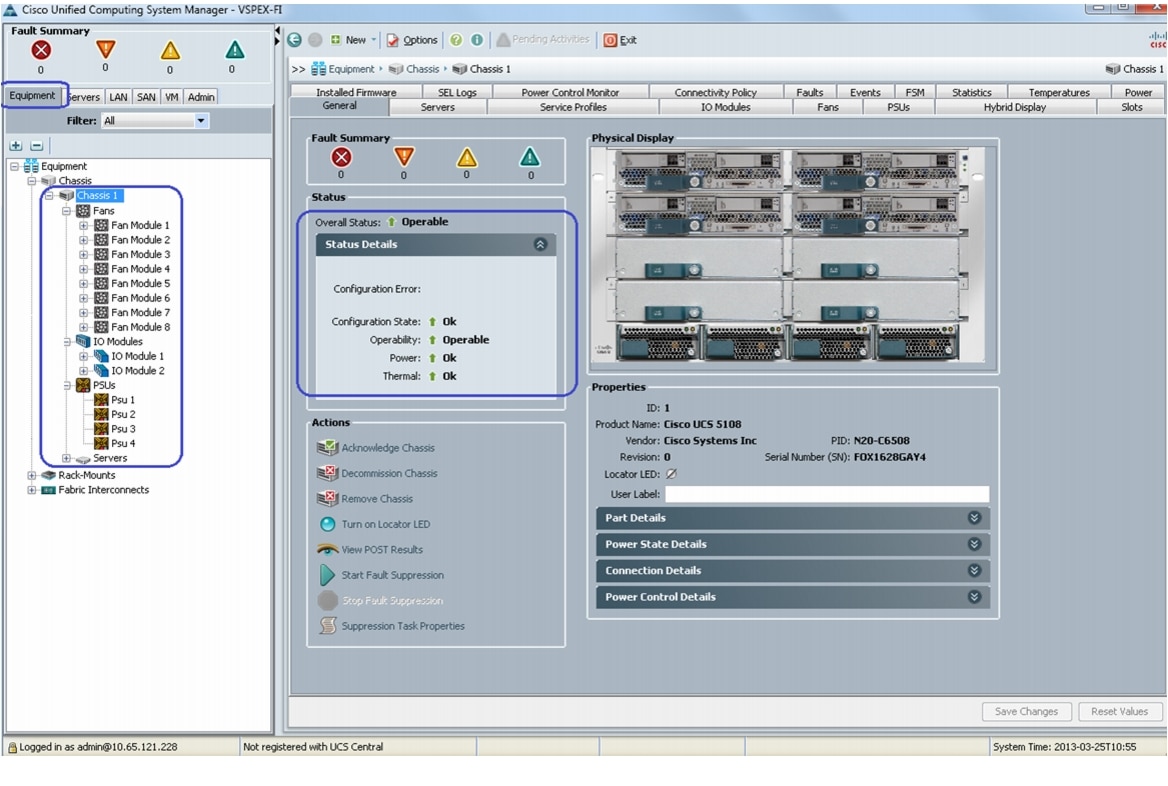Click the Decommission Chassis icon
The width and height of the screenshot is (1168, 786).
(x=327, y=473)
